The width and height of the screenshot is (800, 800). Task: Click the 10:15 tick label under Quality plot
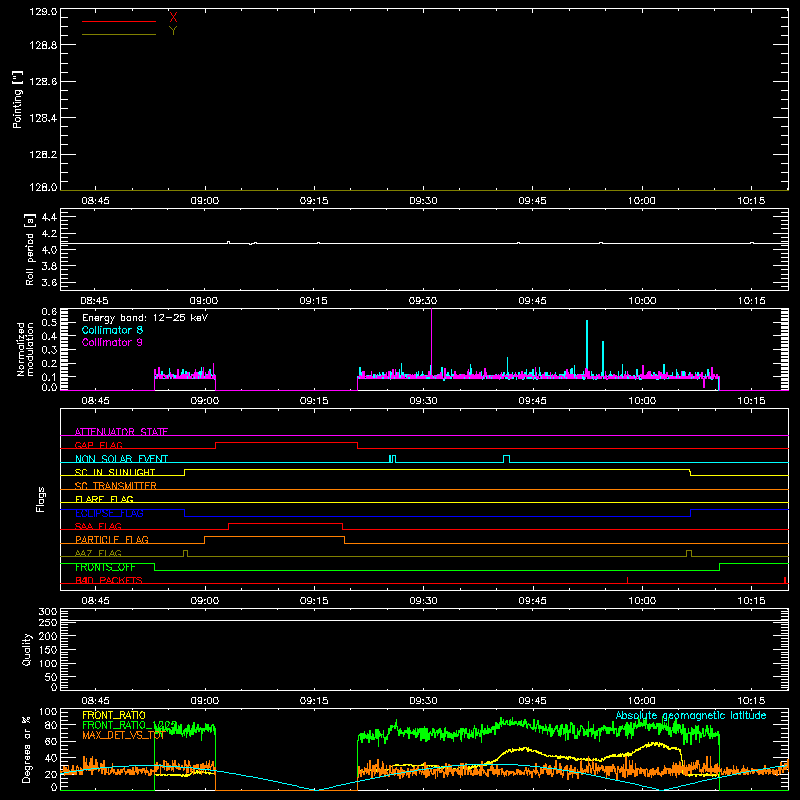coord(751,701)
